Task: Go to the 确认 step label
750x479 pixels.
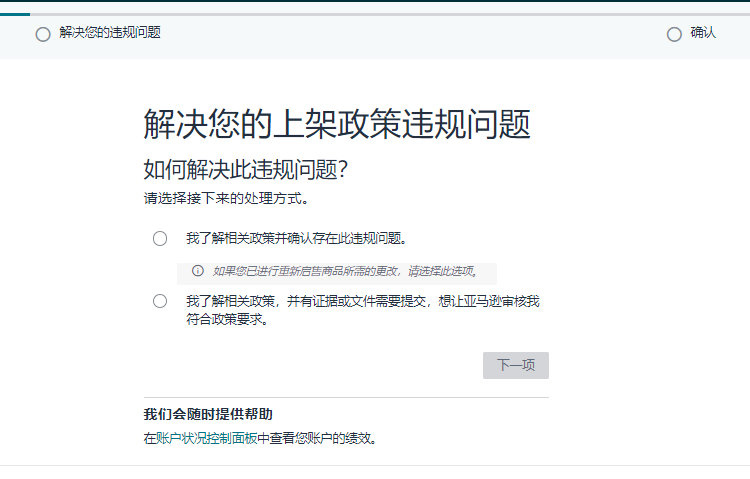Action: click(703, 33)
